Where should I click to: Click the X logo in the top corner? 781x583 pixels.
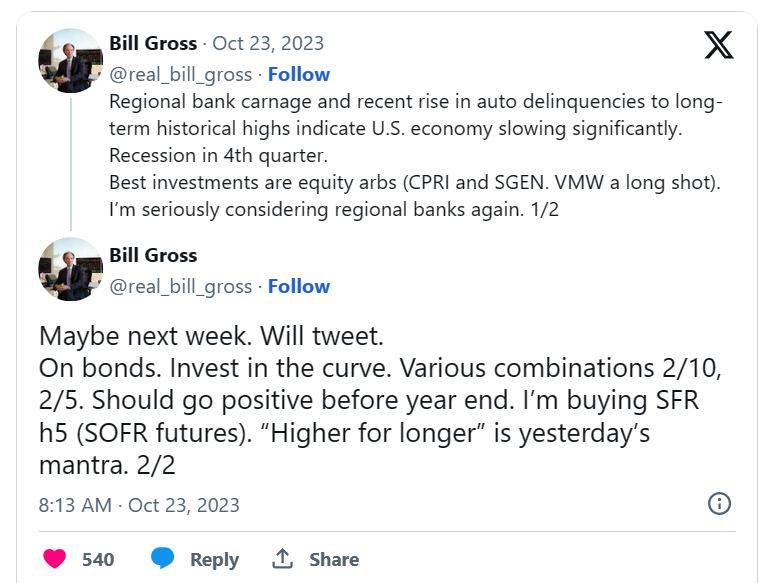718,45
